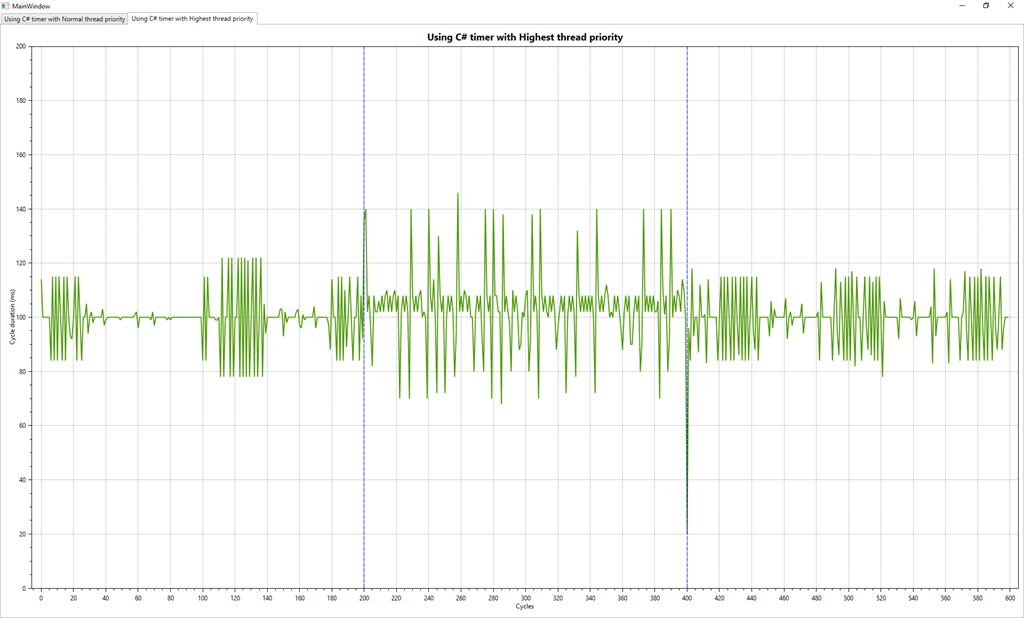Click the y-axis value 100
Image resolution: width=1024 pixels, height=618 pixels.
21,317
